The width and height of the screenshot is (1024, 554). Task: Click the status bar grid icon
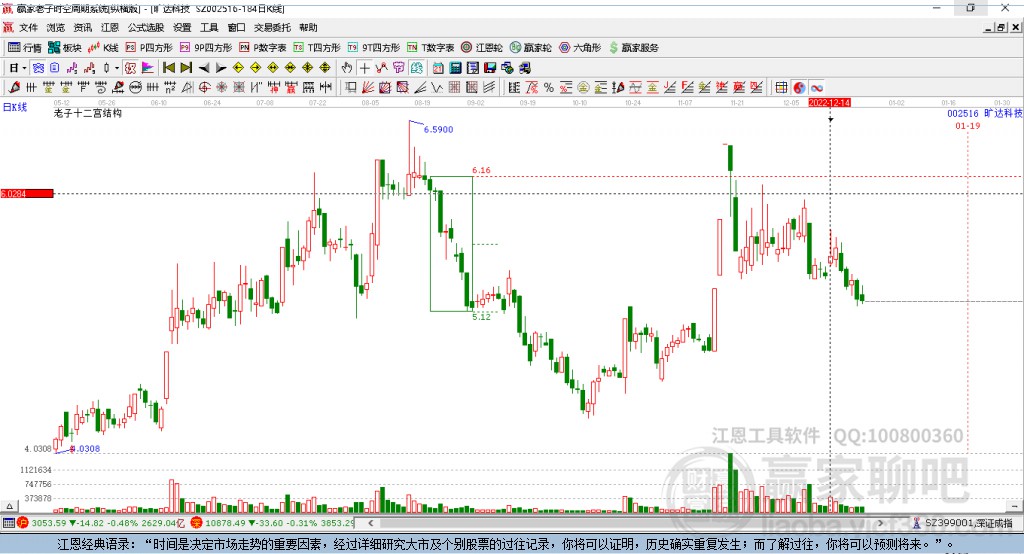click(x=8, y=523)
